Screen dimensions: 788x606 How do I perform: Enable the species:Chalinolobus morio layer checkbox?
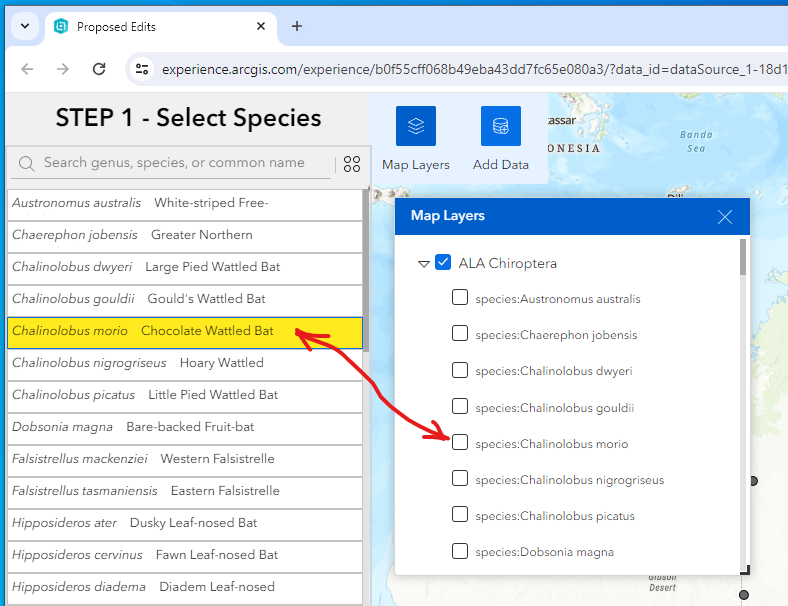(460, 442)
